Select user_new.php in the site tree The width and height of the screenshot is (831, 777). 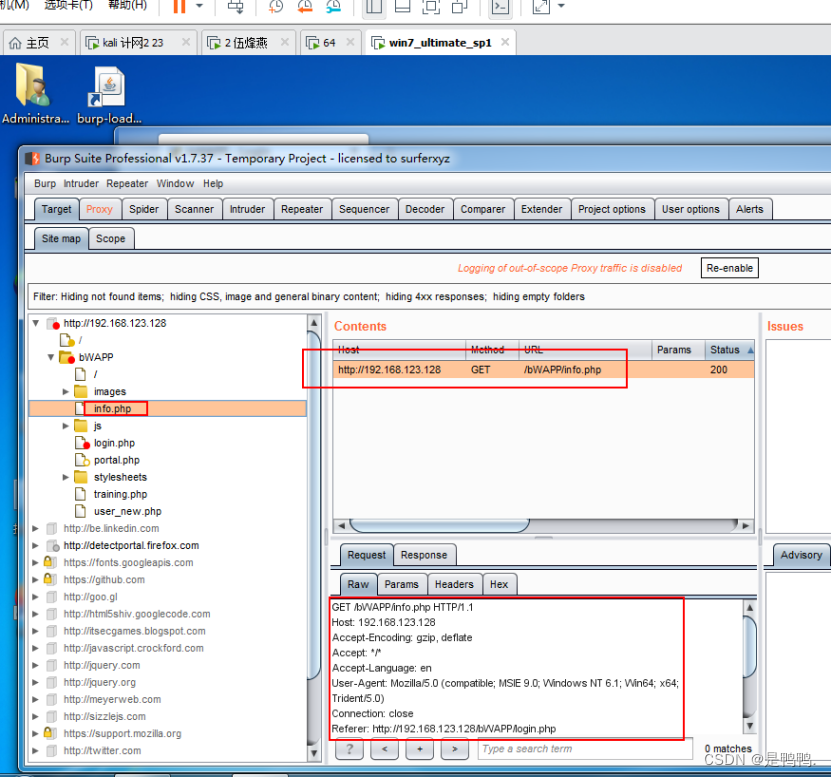coord(128,511)
